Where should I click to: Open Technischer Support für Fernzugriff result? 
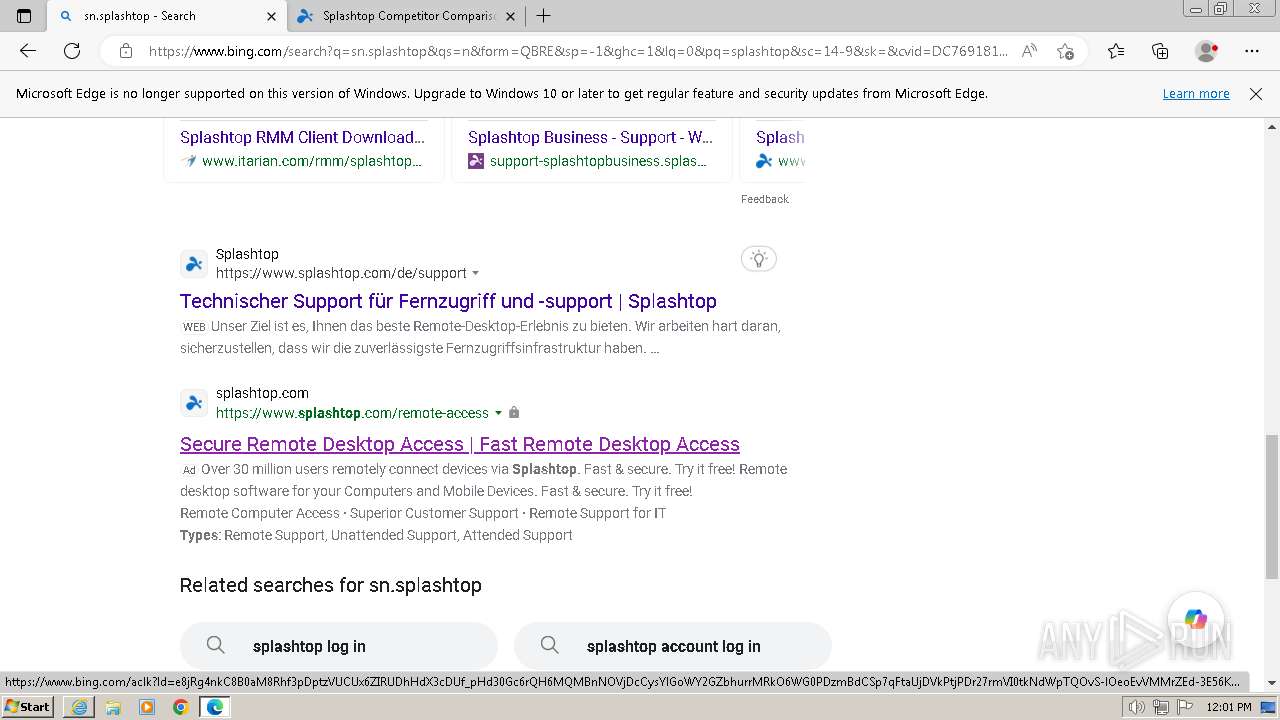(x=448, y=301)
